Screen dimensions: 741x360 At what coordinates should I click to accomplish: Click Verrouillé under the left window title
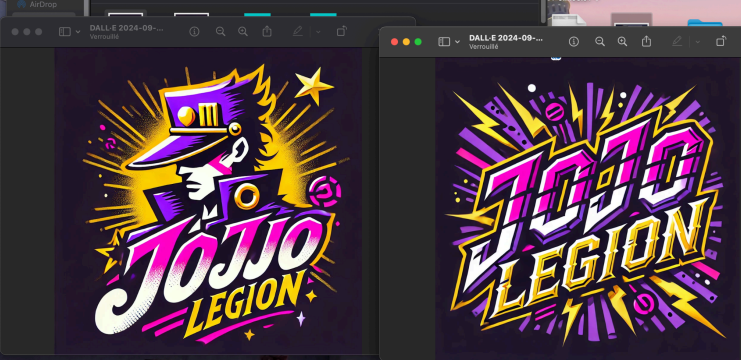[104, 36]
